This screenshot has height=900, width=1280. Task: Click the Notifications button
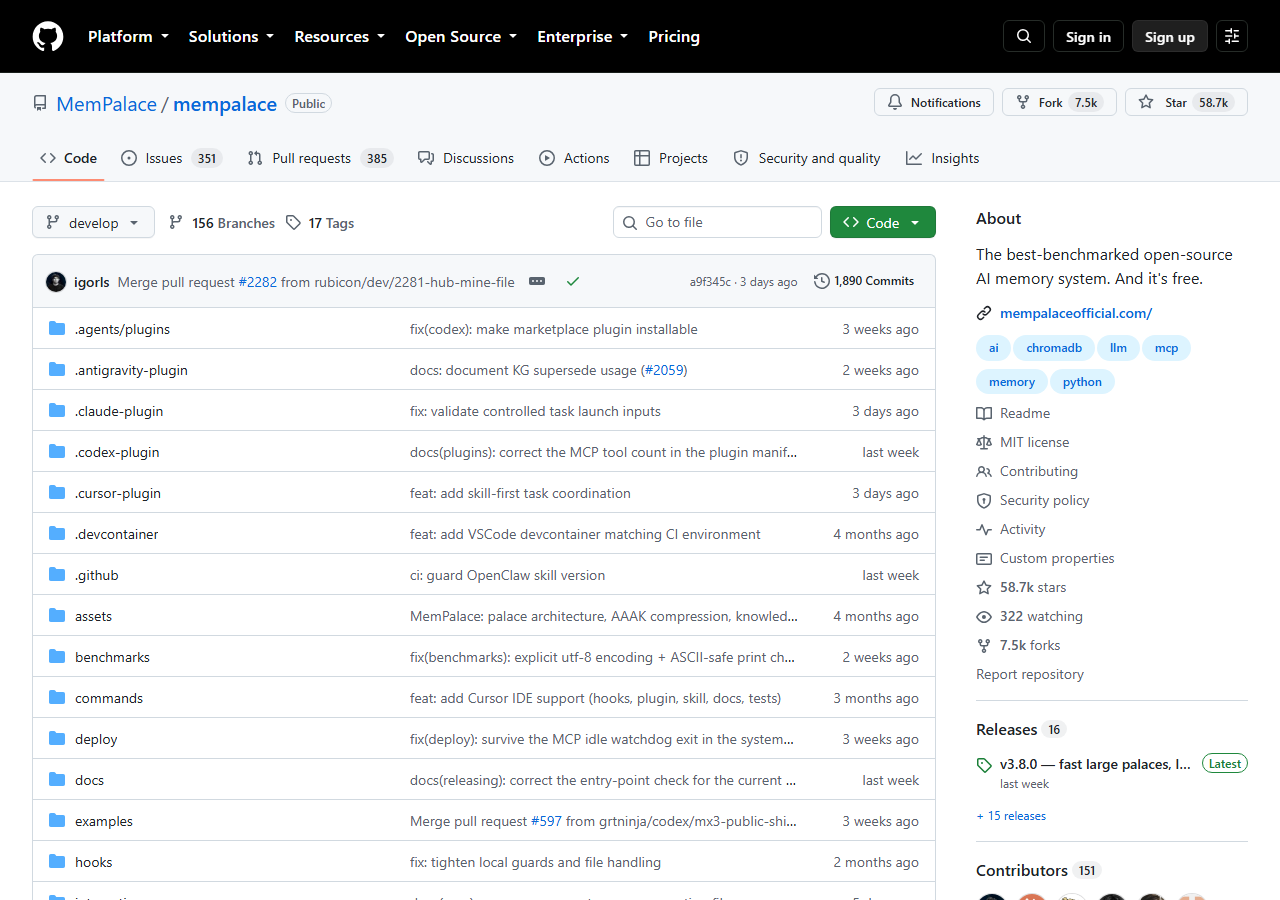tap(934, 102)
